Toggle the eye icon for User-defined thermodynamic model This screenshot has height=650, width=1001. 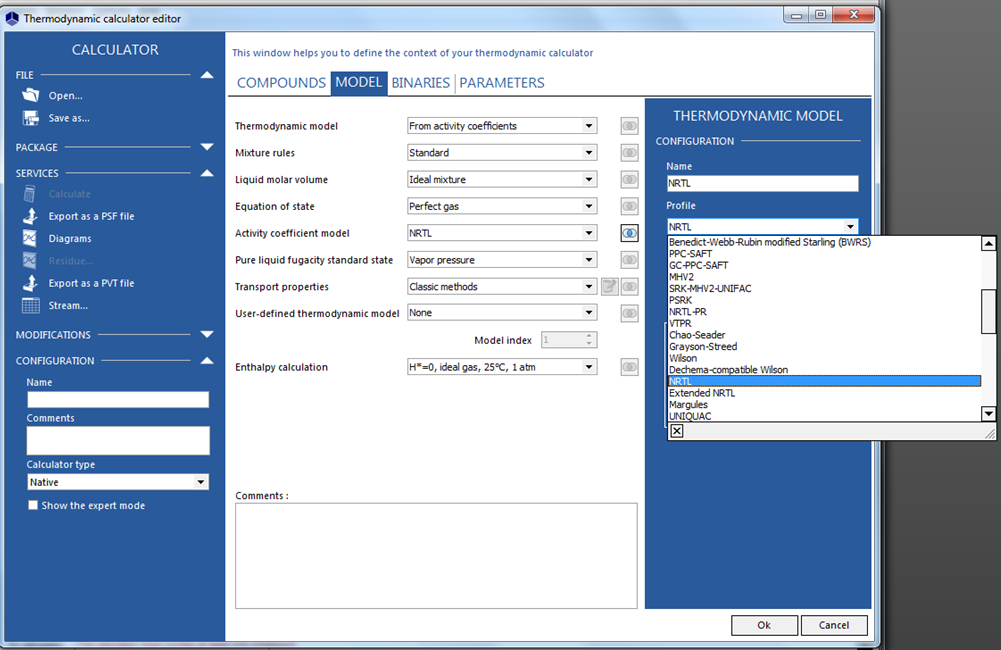coord(629,313)
